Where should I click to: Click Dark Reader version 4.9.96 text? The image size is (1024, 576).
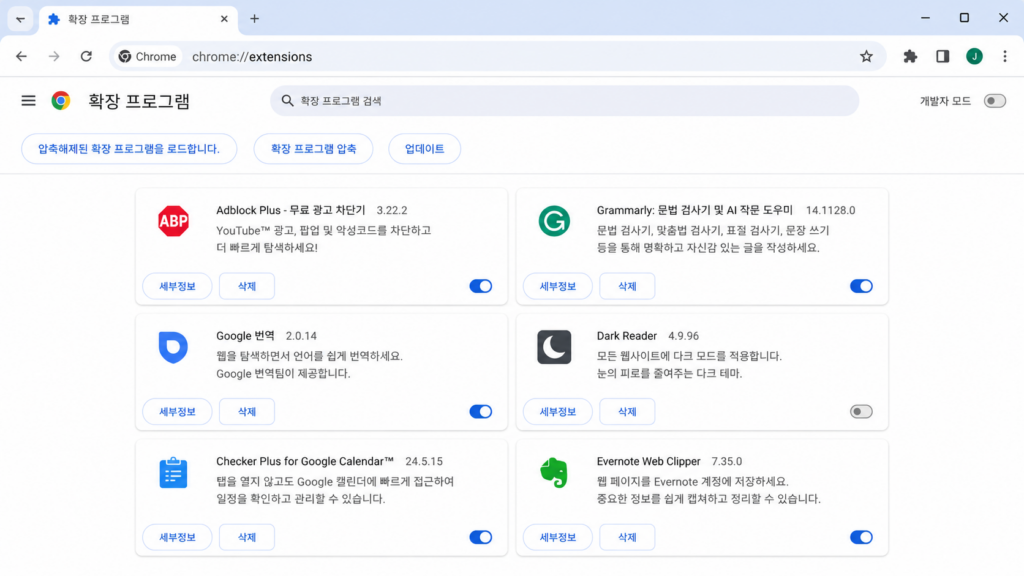pyautogui.click(x=683, y=336)
